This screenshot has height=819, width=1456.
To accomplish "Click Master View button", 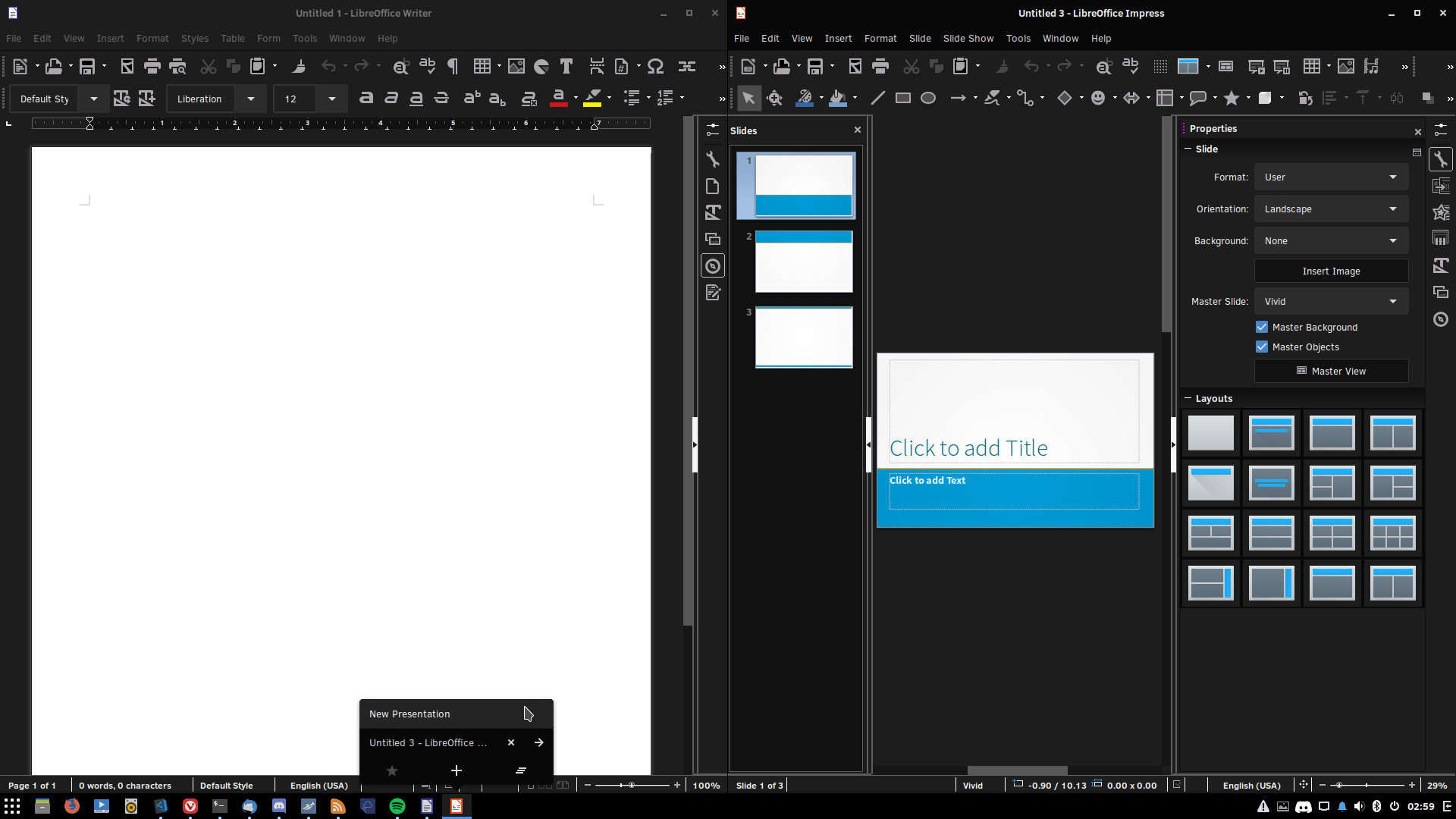I will tap(1331, 372).
